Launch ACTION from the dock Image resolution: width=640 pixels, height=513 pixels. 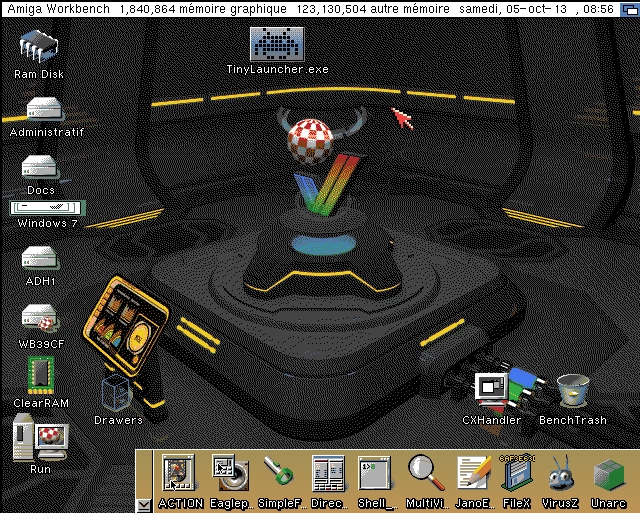[x=178, y=473]
